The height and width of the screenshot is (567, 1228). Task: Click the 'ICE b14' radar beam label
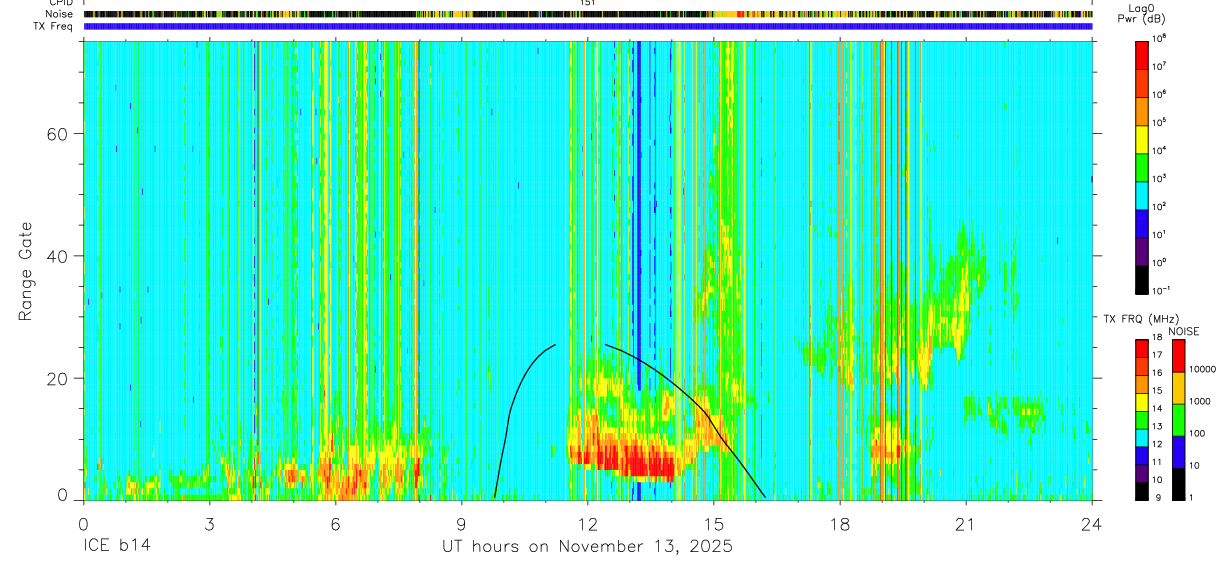click(115, 547)
